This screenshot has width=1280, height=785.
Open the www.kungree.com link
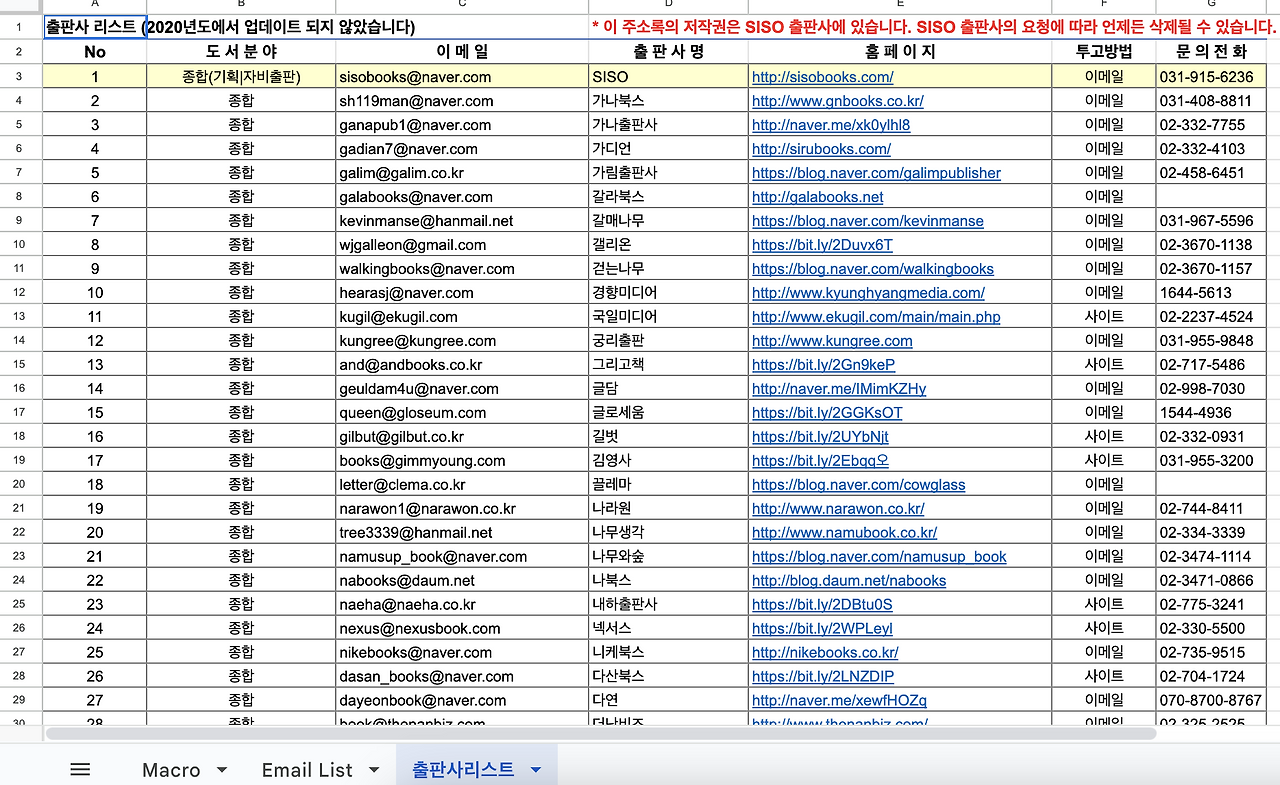tap(832, 341)
